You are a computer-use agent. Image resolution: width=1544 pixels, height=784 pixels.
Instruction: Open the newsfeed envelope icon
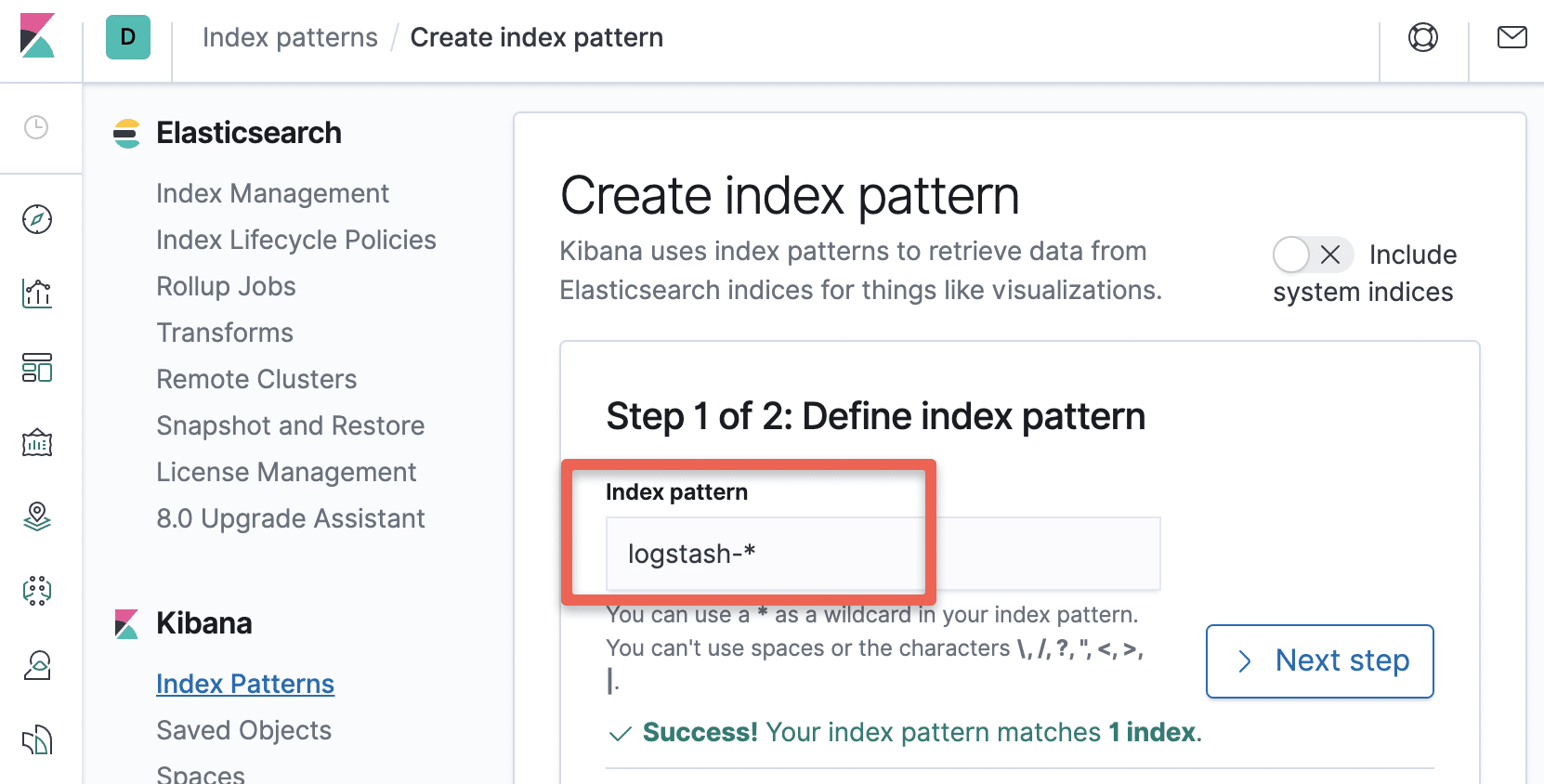[x=1511, y=37]
